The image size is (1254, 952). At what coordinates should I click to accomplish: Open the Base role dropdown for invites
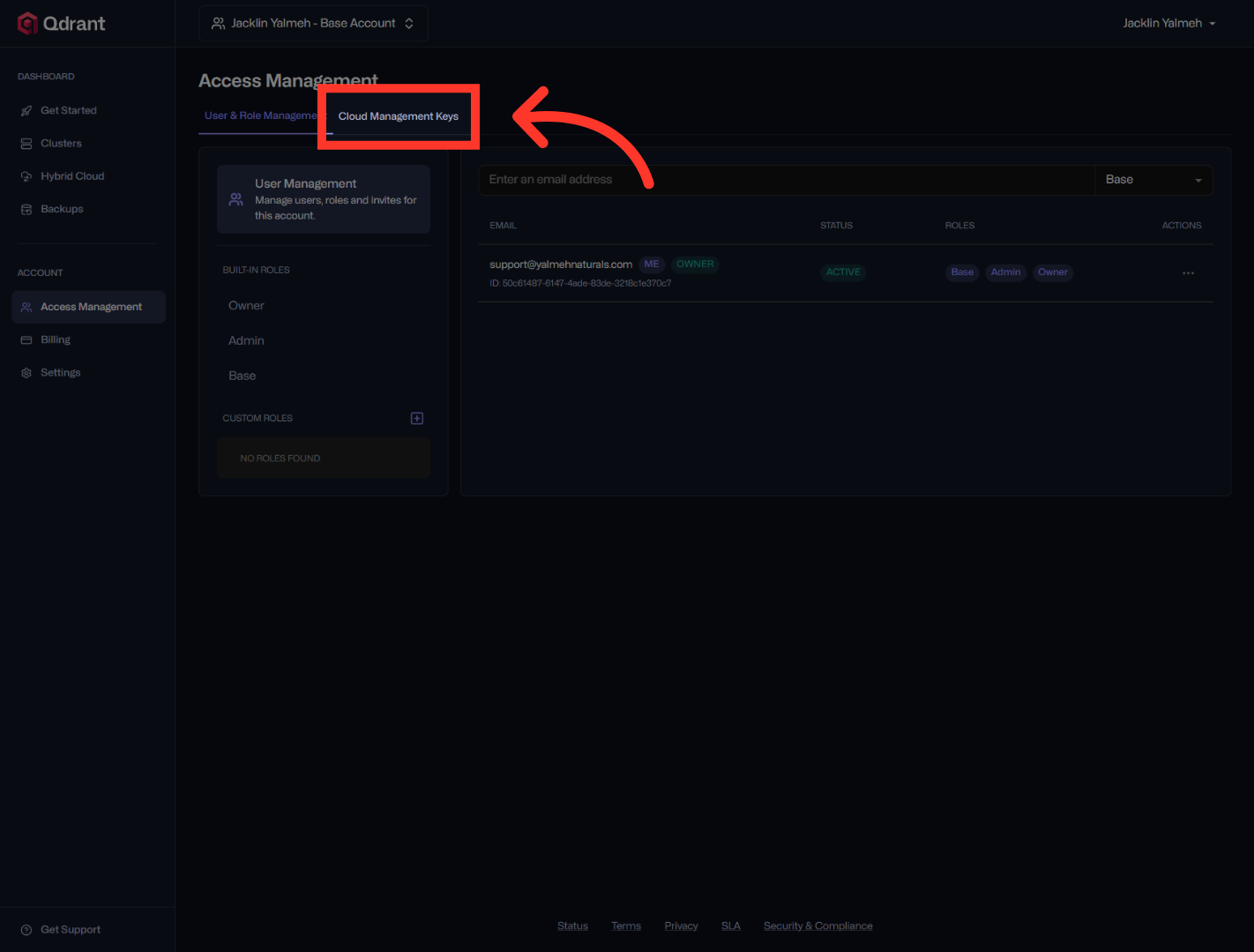[x=1153, y=180]
